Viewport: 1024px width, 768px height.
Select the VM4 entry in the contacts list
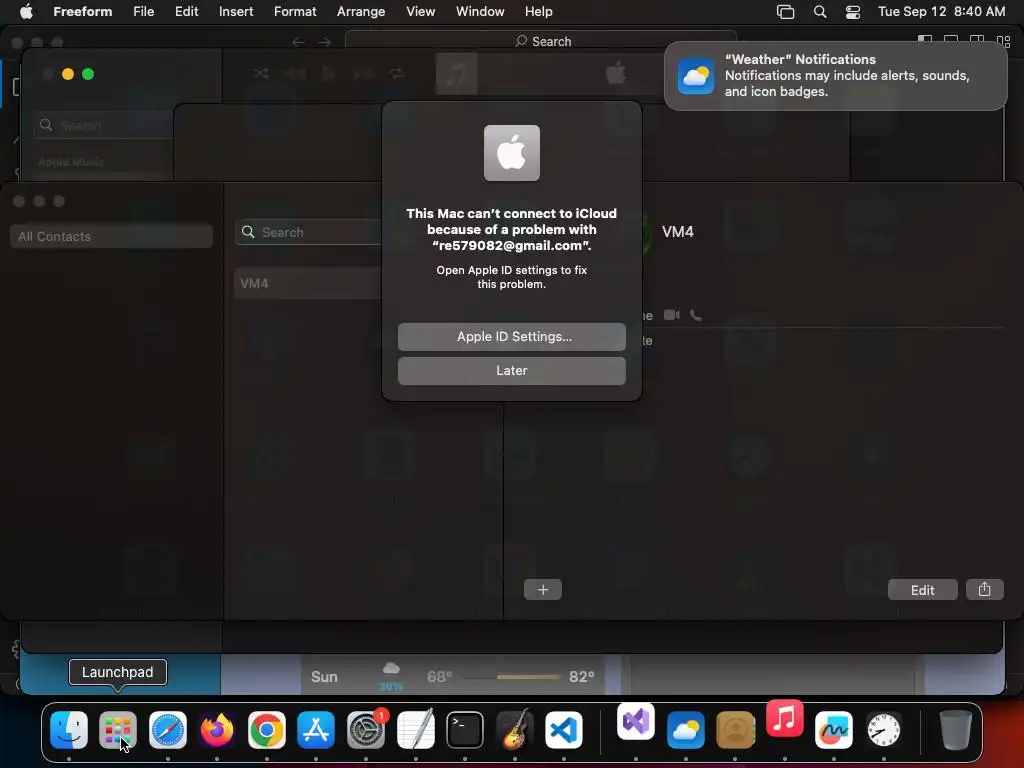(308, 283)
